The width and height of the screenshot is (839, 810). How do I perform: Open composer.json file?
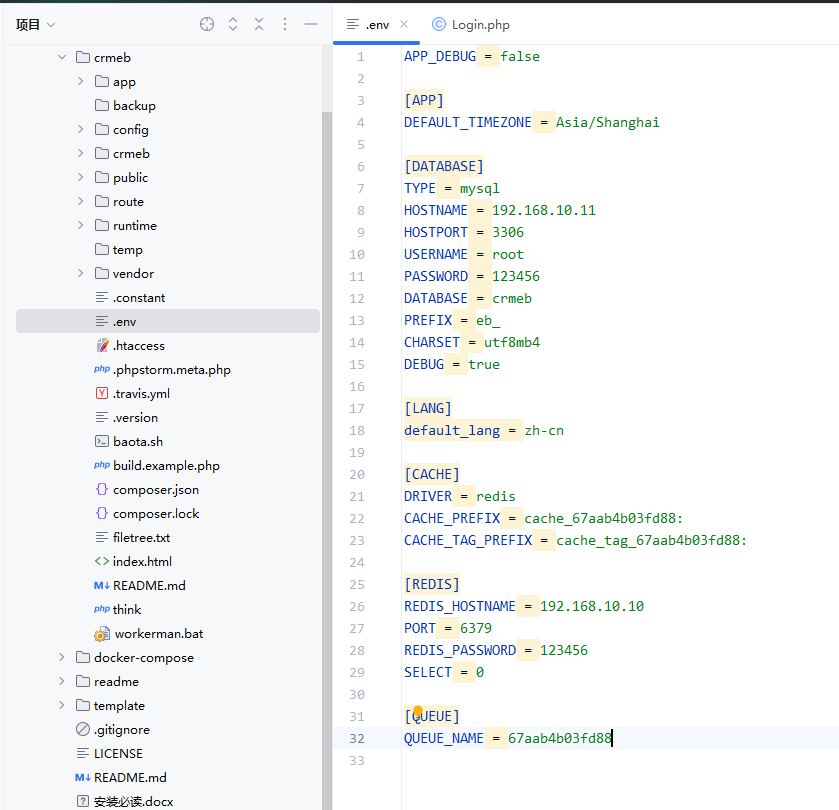point(147,490)
